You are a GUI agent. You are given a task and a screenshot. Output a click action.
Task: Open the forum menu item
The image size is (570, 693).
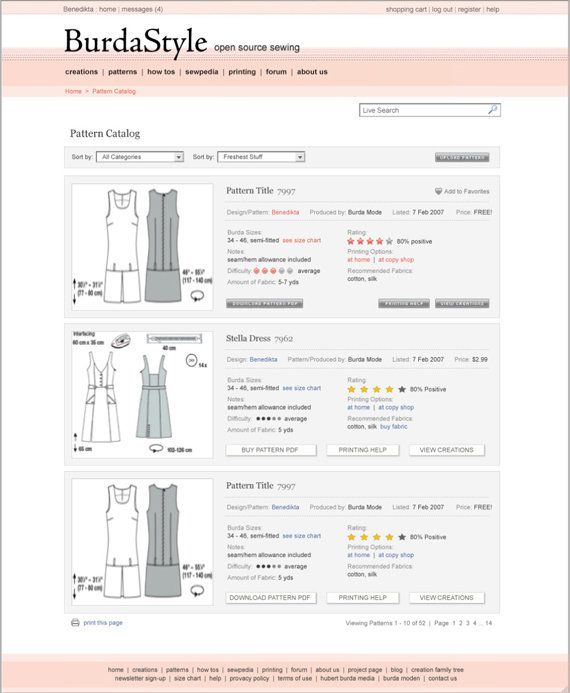click(x=276, y=72)
